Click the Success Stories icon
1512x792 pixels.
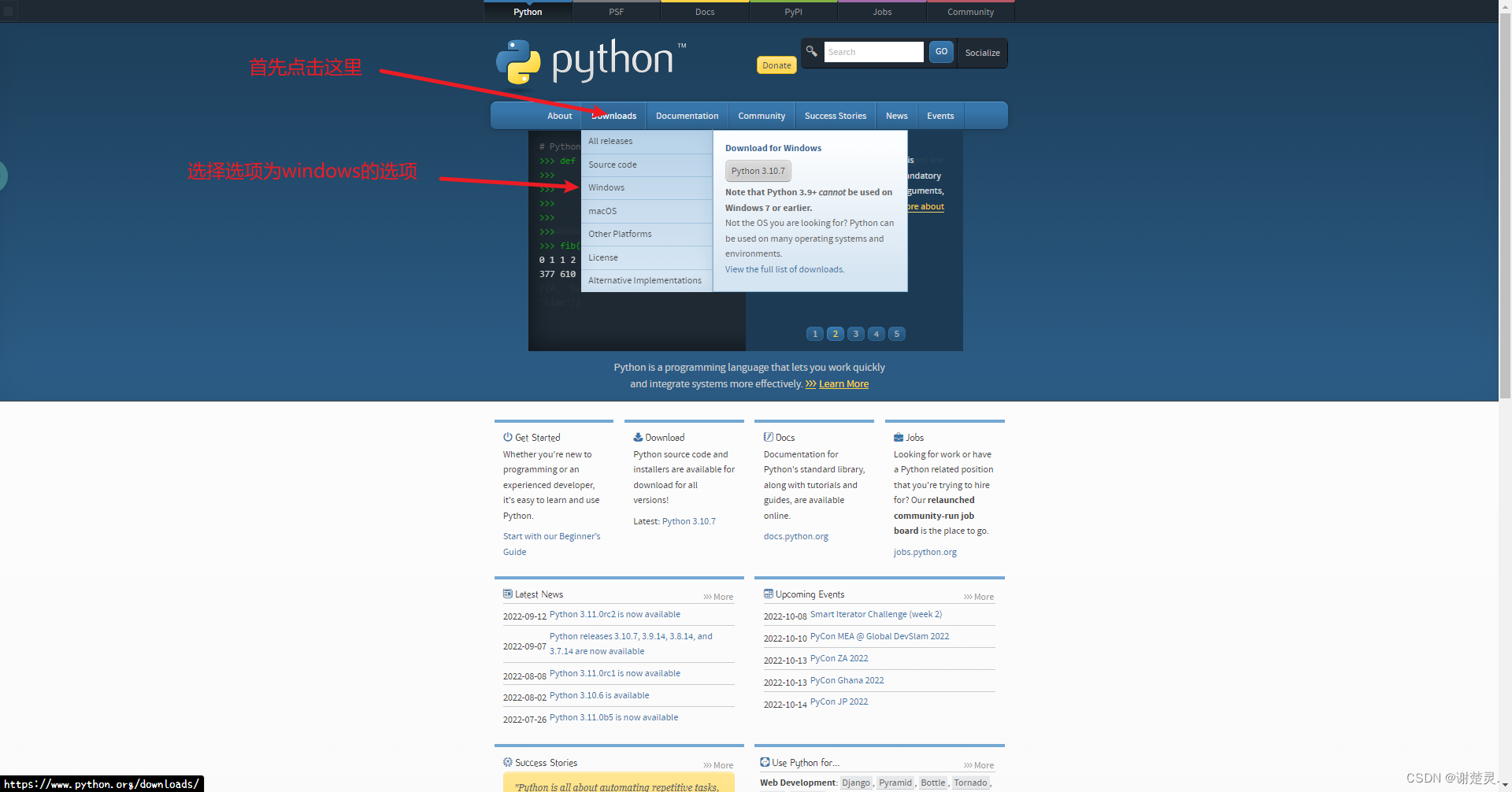click(508, 762)
